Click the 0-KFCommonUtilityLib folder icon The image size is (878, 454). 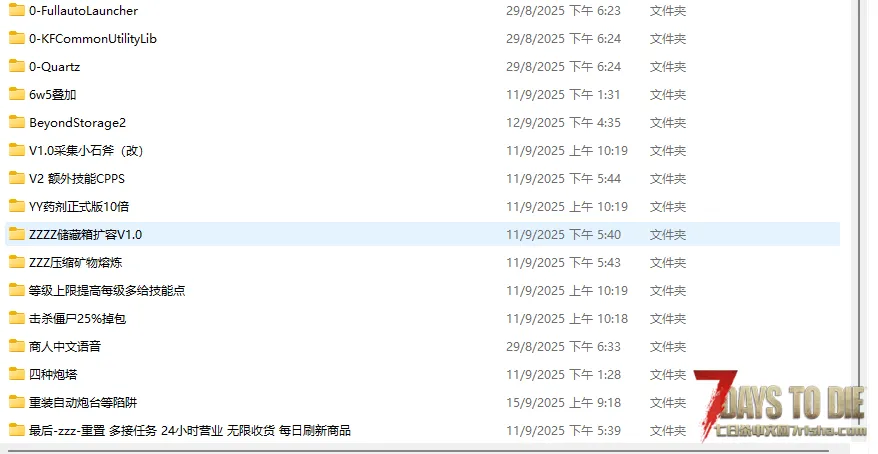pyautogui.click(x=17, y=38)
